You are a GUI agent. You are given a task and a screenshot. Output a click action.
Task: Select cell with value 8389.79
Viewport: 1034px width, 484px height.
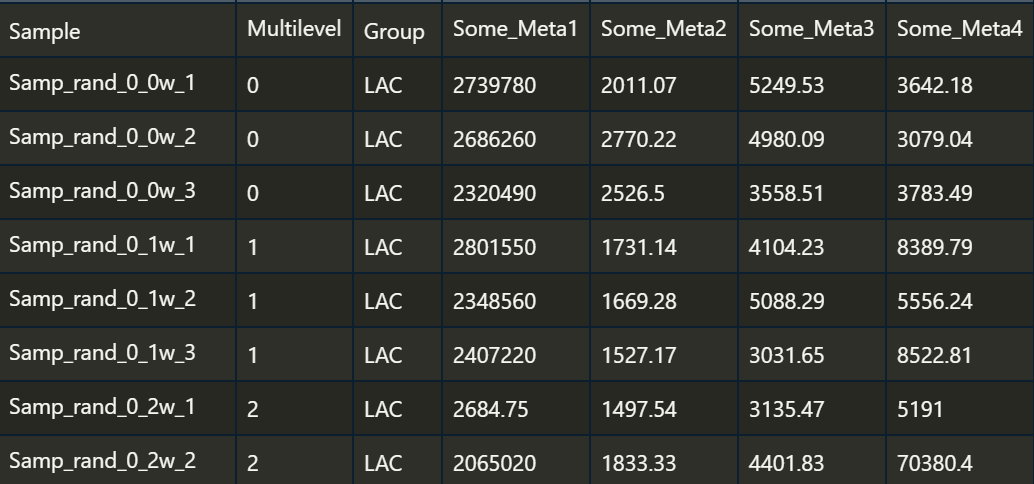pos(961,247)
